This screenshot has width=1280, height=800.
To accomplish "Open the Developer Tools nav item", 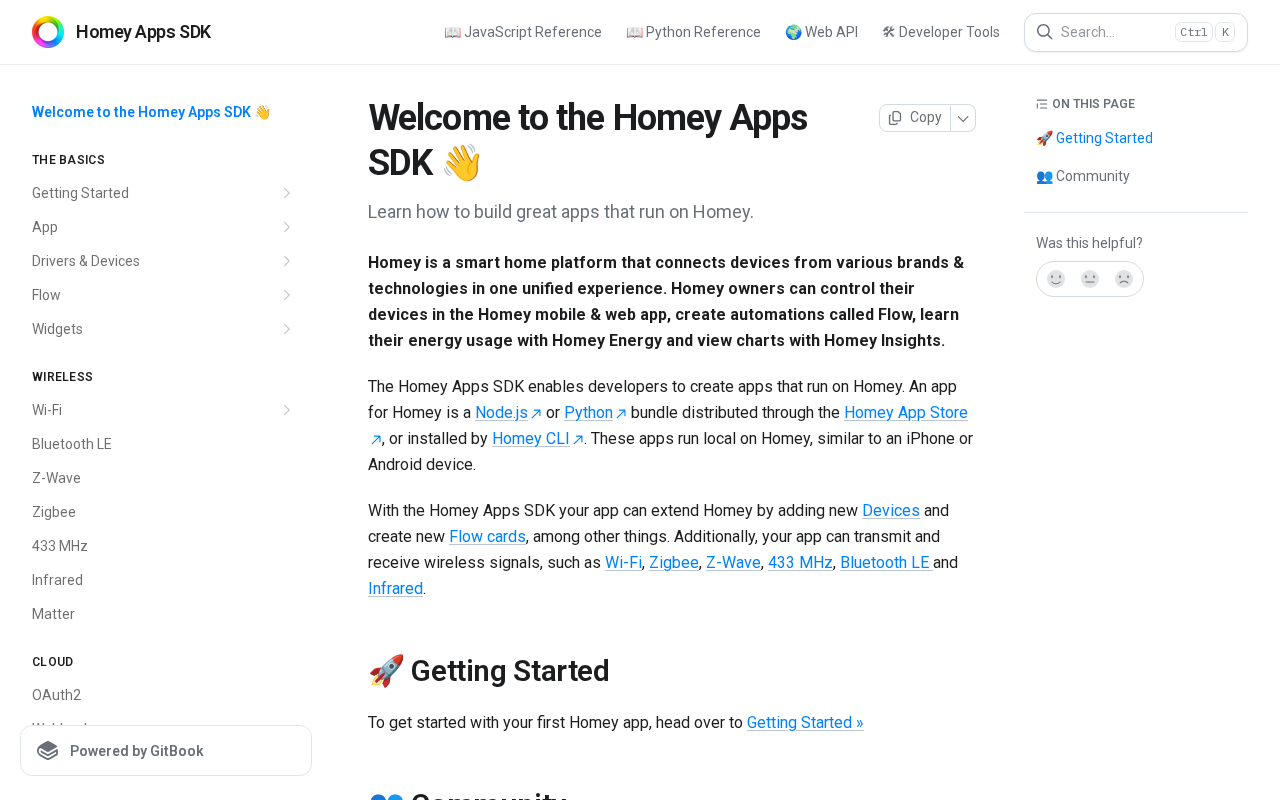I will [x=941, y=32].
